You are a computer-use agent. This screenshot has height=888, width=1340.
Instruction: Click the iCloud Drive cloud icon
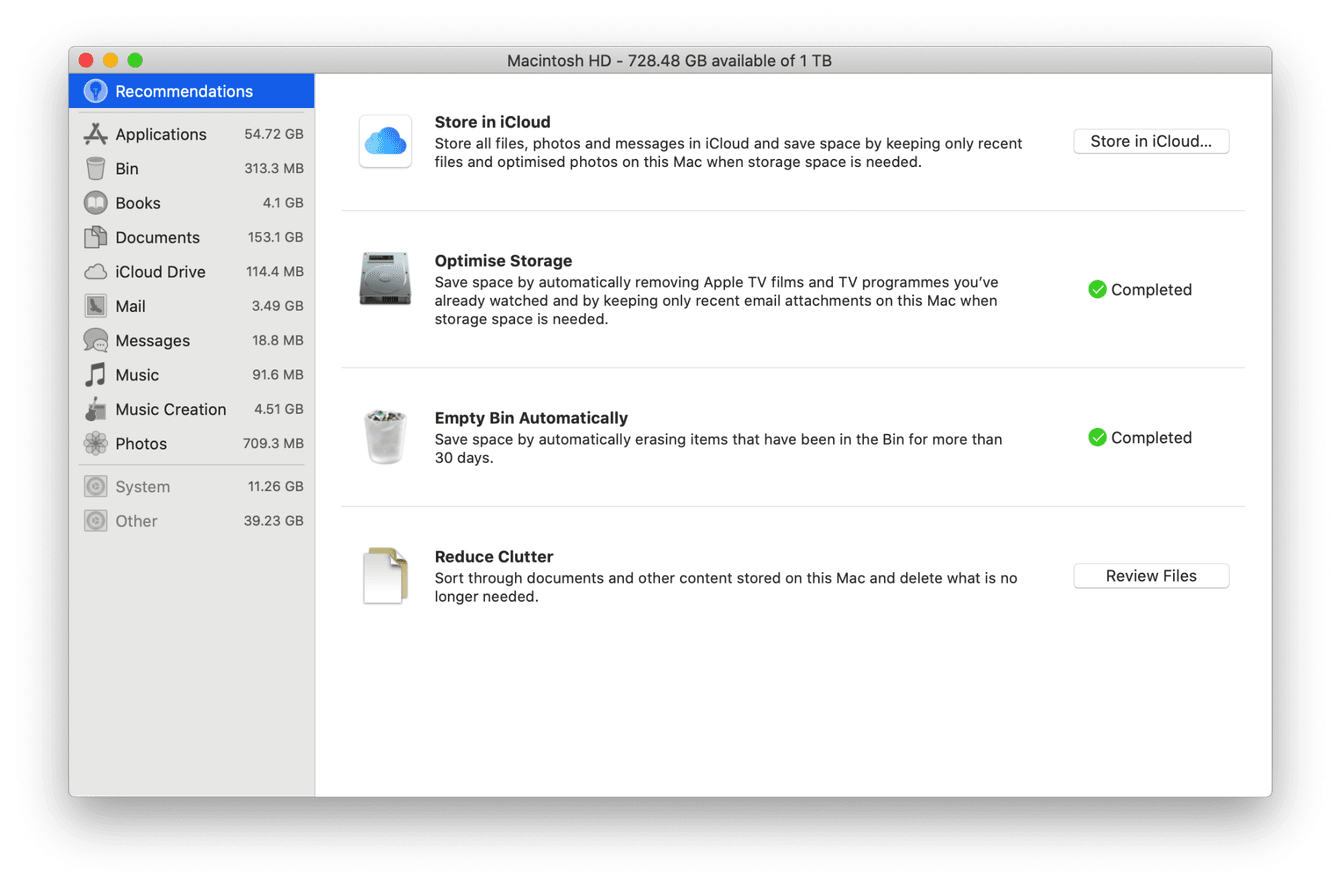pyautogui.click(x=96, y=271)
